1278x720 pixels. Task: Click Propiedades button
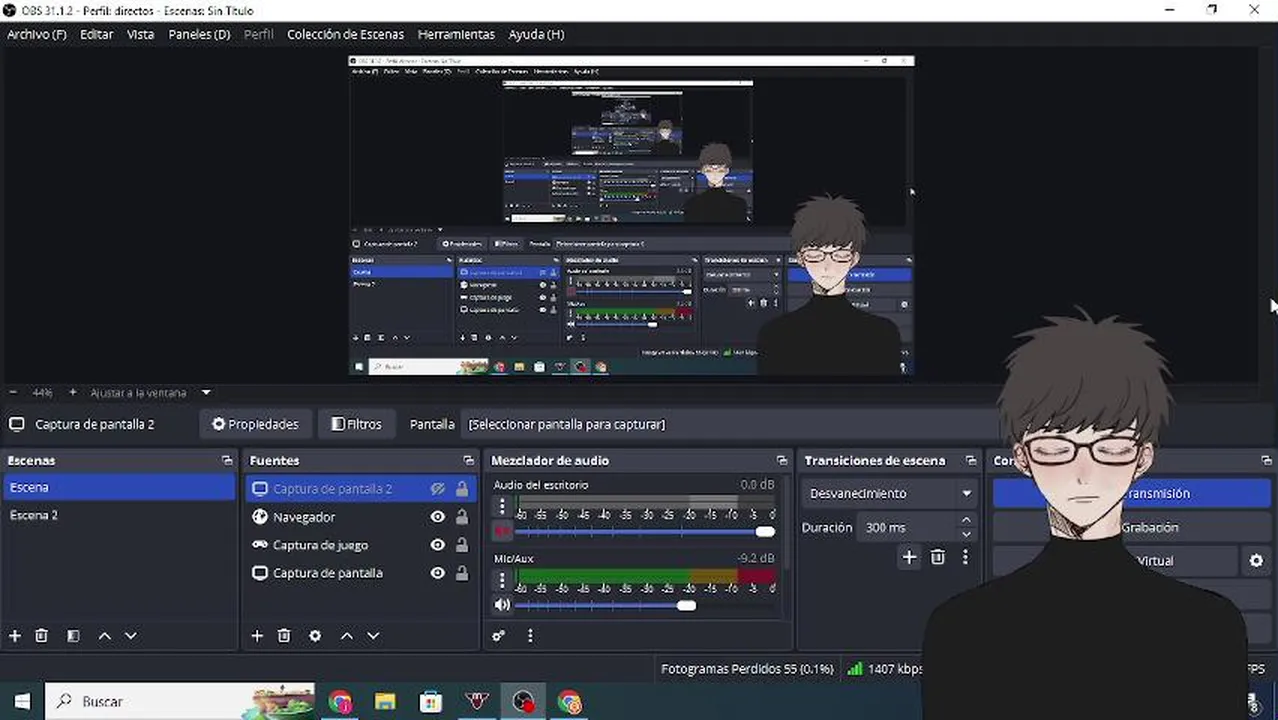[x=255, y=424]
